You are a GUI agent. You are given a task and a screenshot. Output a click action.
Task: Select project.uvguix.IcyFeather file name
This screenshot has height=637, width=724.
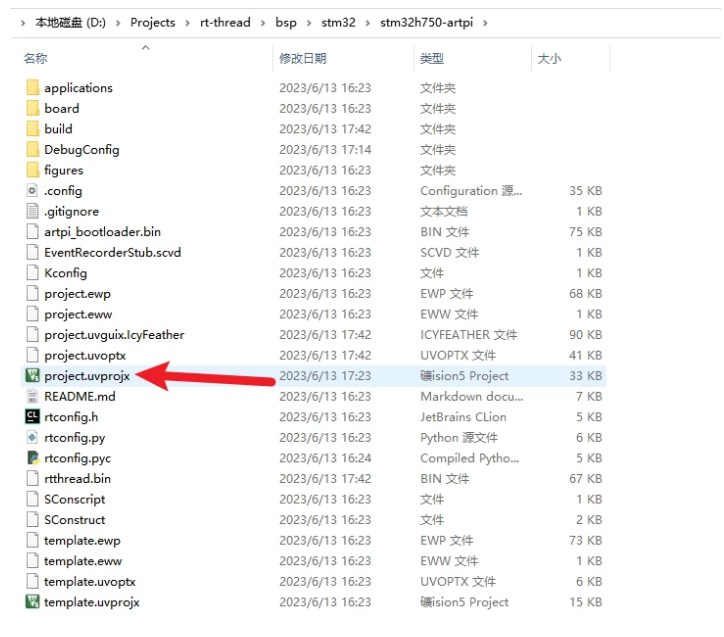coord(114,335)
